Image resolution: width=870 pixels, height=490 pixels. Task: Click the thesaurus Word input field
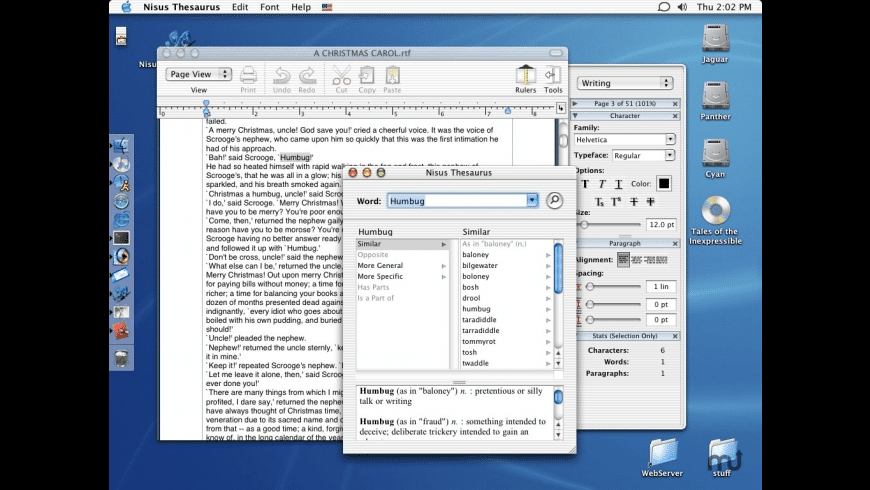[x=457, y=201]
